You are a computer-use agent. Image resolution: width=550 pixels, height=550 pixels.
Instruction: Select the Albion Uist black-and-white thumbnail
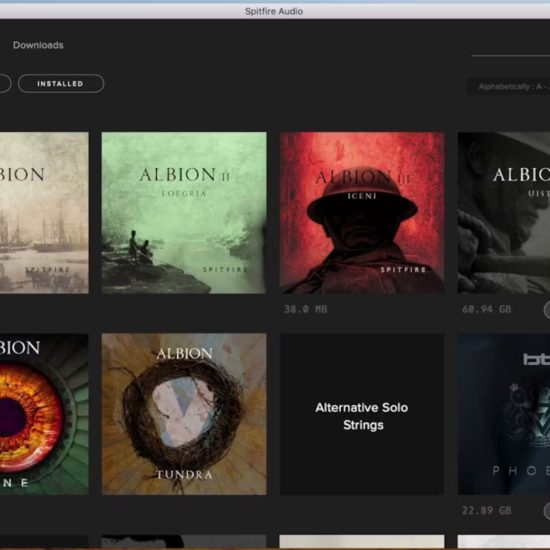(504, 213)
